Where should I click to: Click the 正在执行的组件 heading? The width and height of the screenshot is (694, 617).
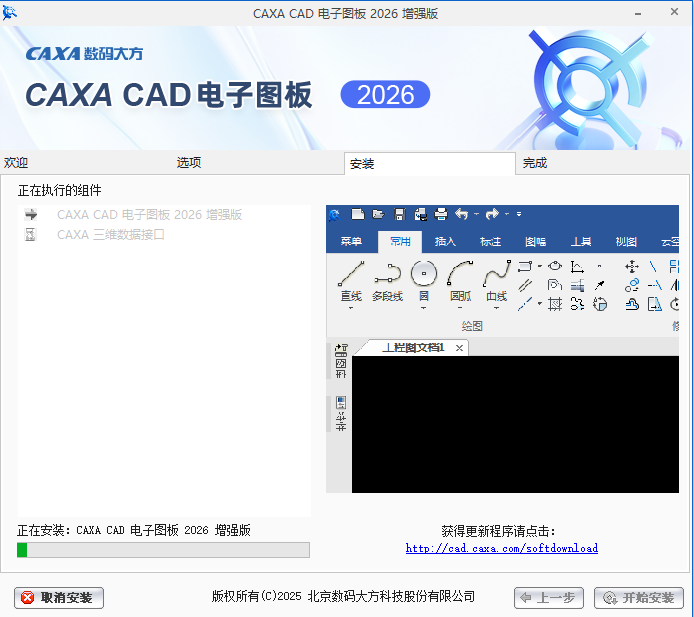point(60,190)
